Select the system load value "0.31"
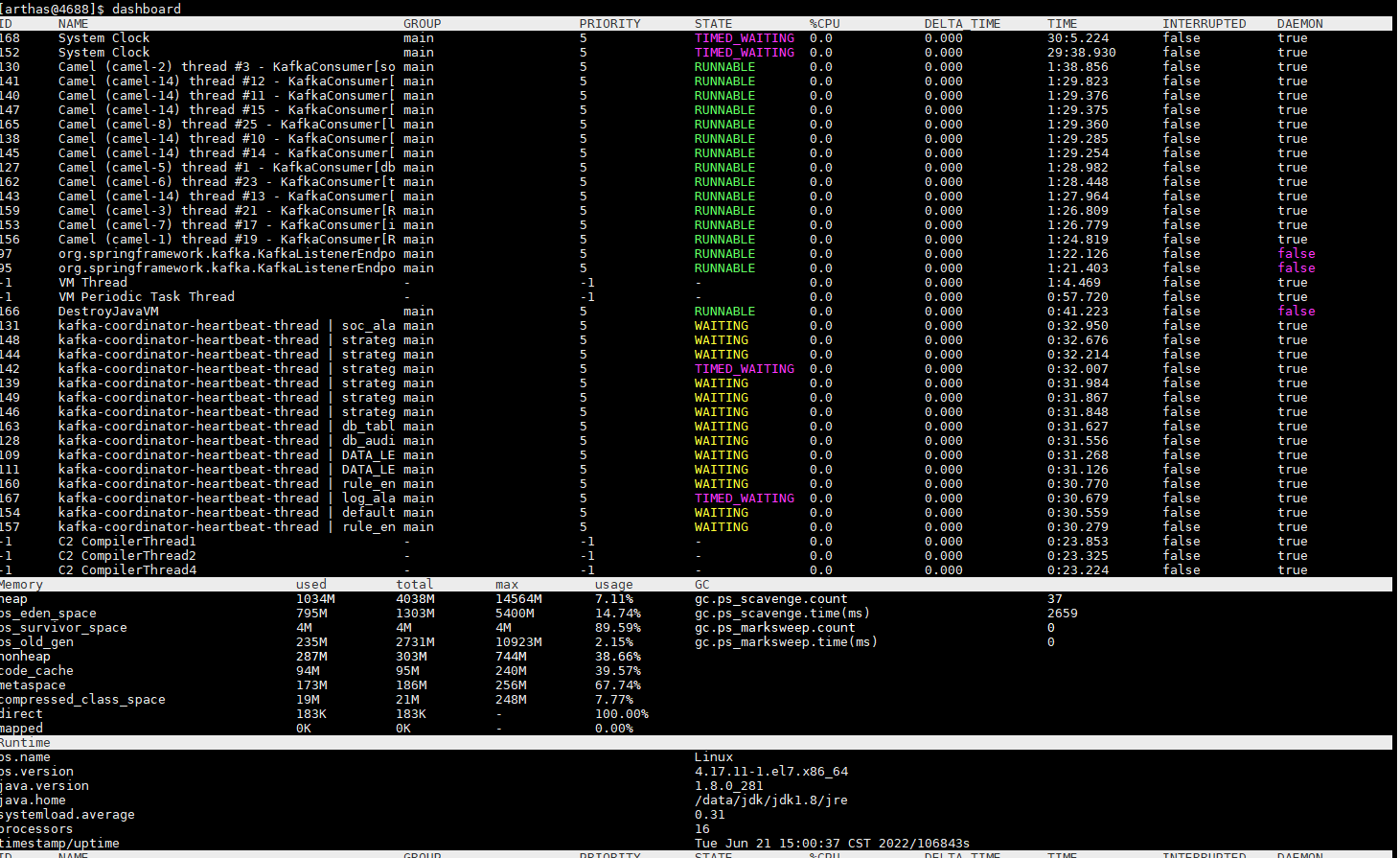This screenshot has width=1400, height=858. point(709,815)
